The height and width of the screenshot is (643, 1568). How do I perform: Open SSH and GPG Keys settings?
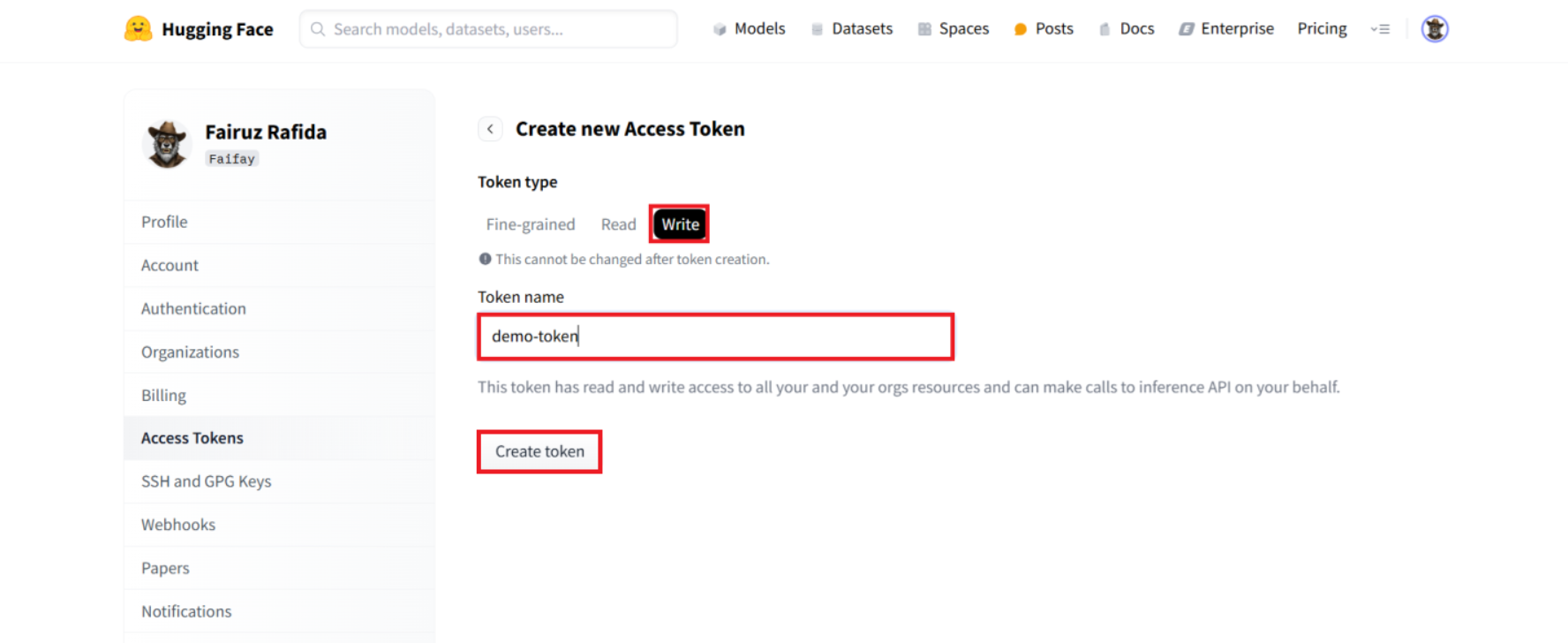point(206,481)
